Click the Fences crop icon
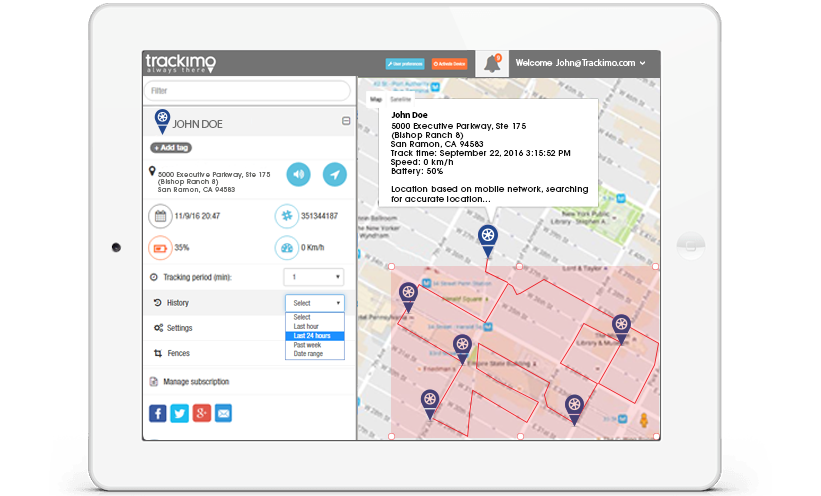Screen dimensions: 821x496 tap(158, 353)
